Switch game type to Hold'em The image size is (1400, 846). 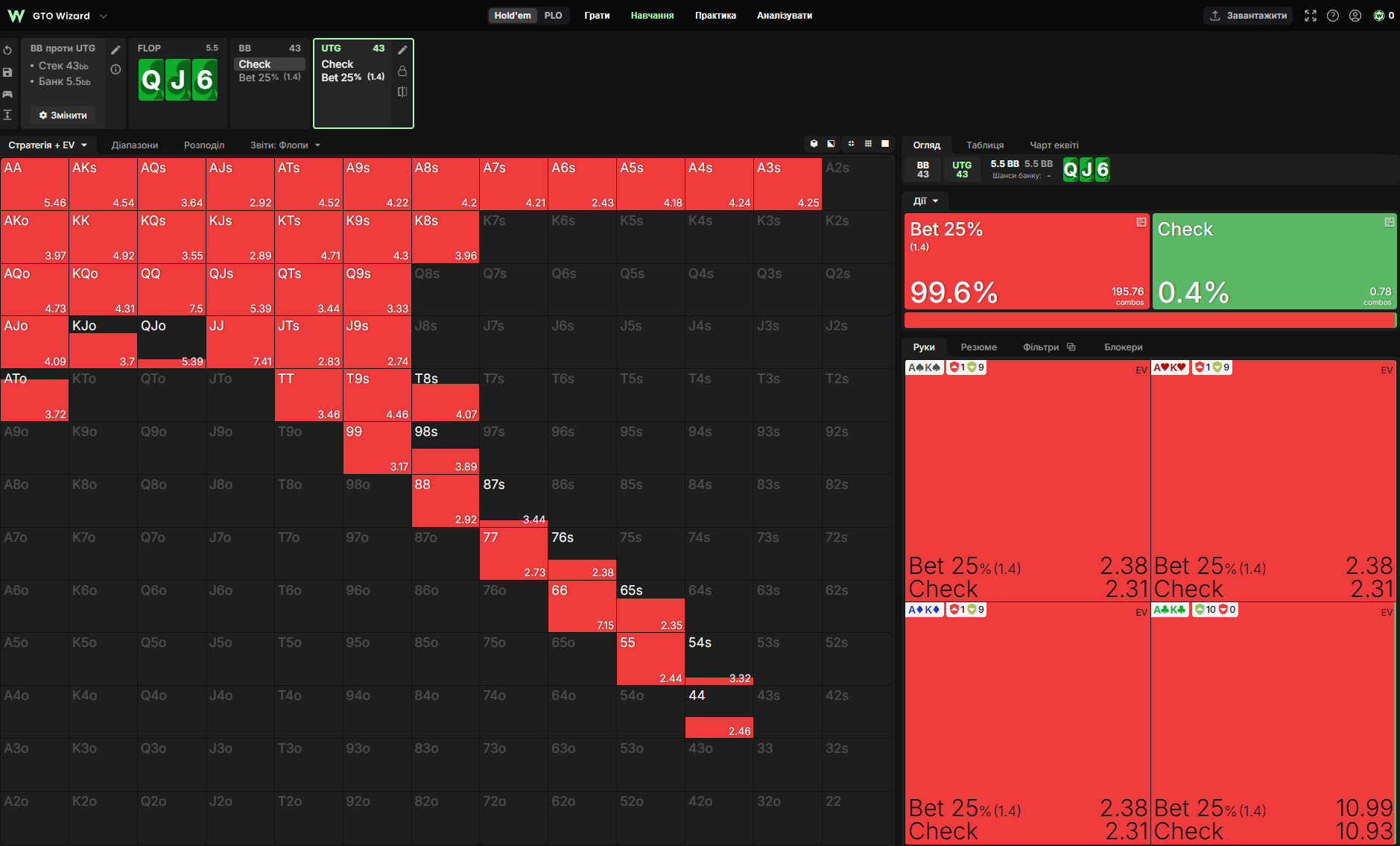coord(513,16)
